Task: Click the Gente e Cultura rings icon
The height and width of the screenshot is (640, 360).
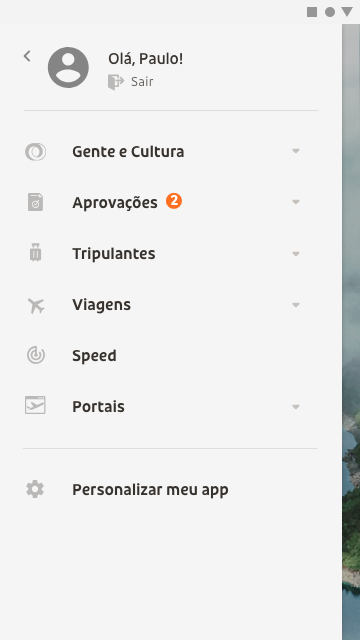Action: pos(36,152)
